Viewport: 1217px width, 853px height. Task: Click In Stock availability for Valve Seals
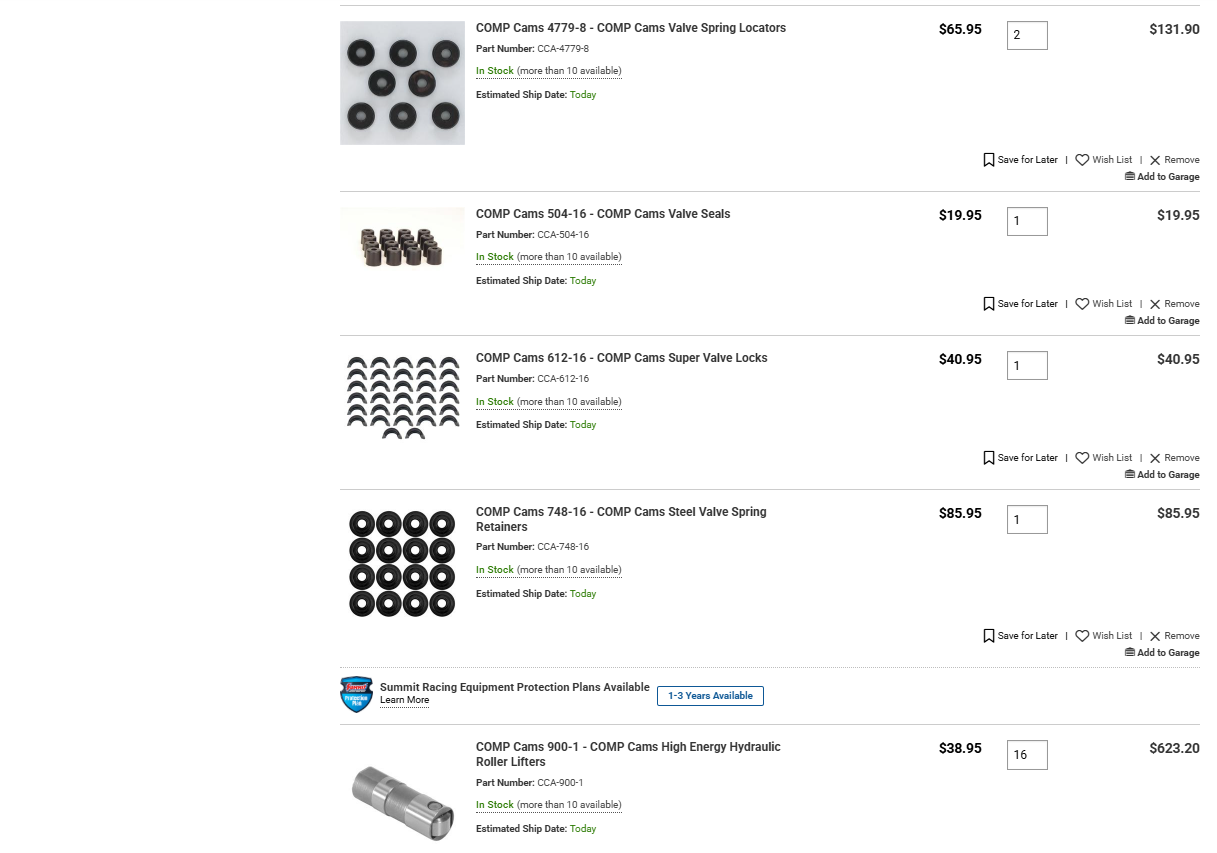click(494, 257)
